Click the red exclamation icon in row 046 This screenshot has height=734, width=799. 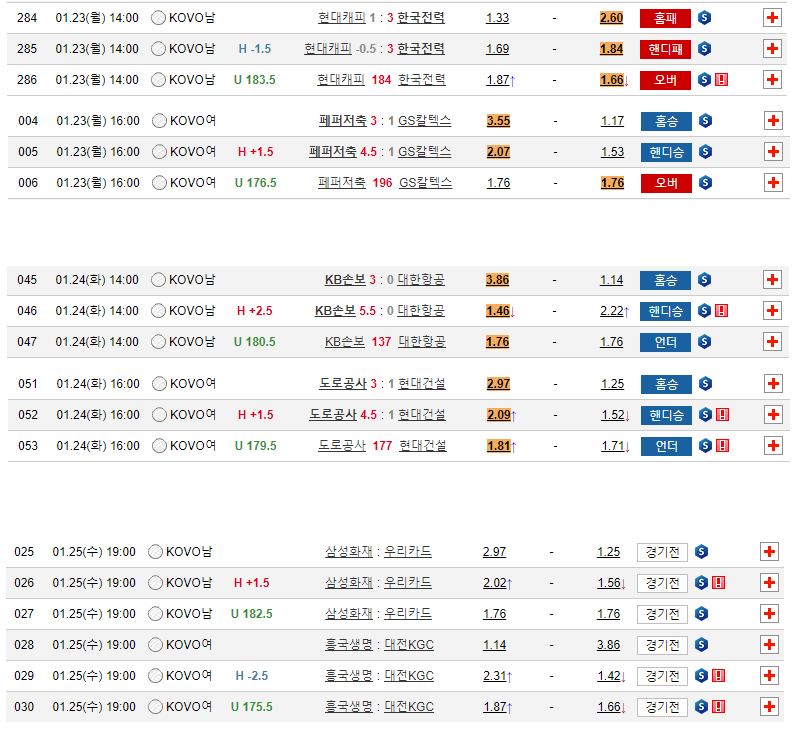tap(721, 311)
